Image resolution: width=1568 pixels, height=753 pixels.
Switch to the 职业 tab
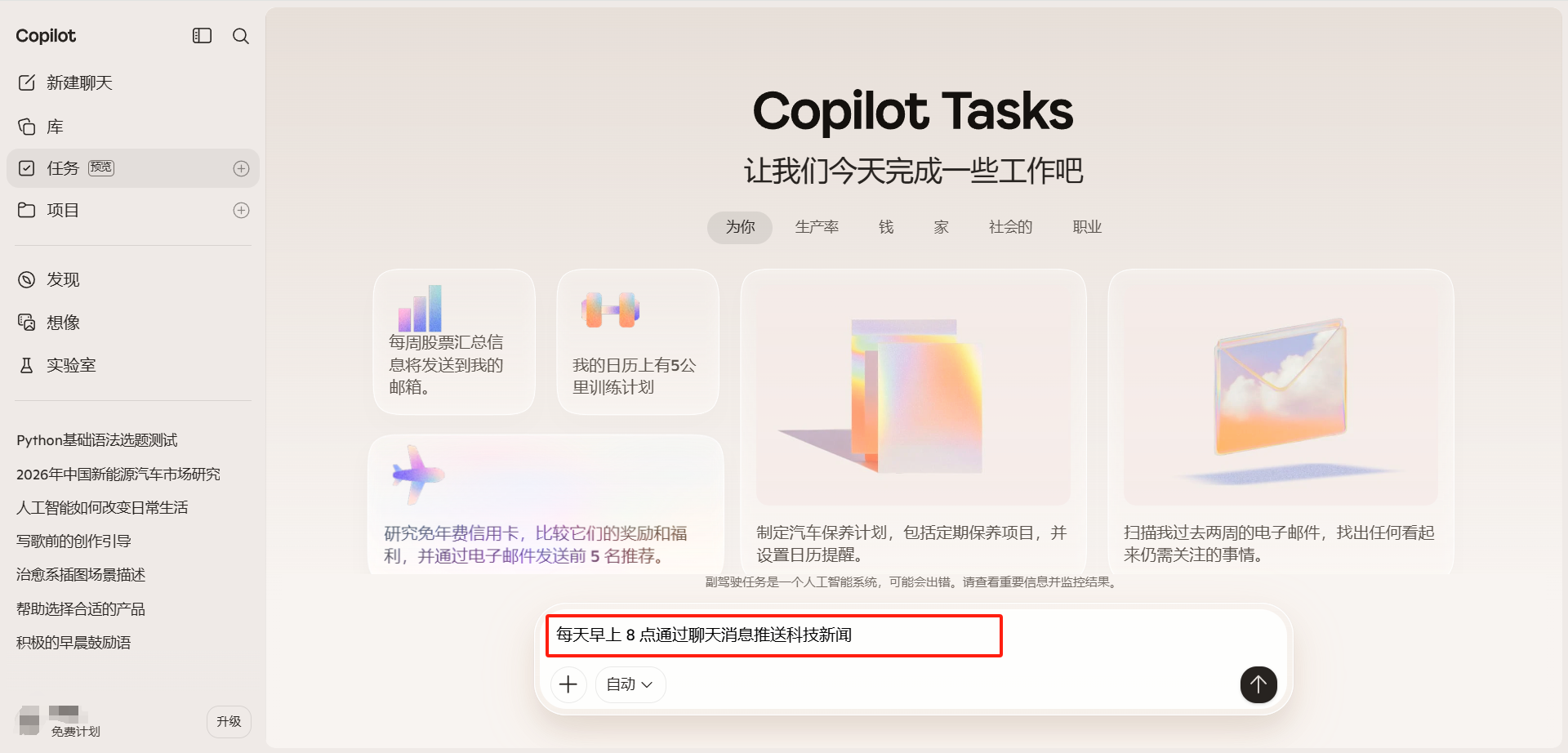(x=1087, y=227)
